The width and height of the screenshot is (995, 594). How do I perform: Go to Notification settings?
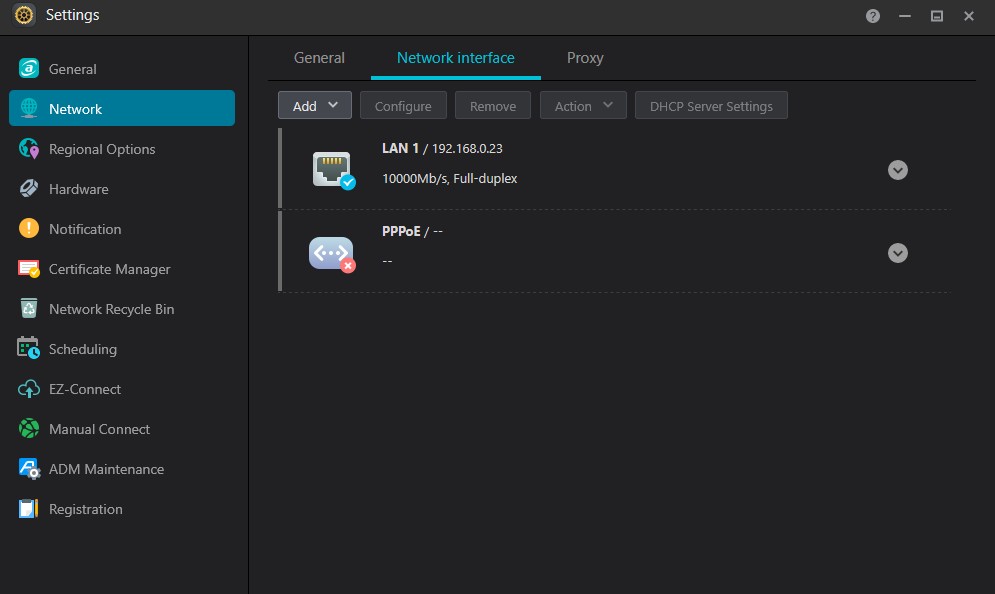tap(122, 228)
